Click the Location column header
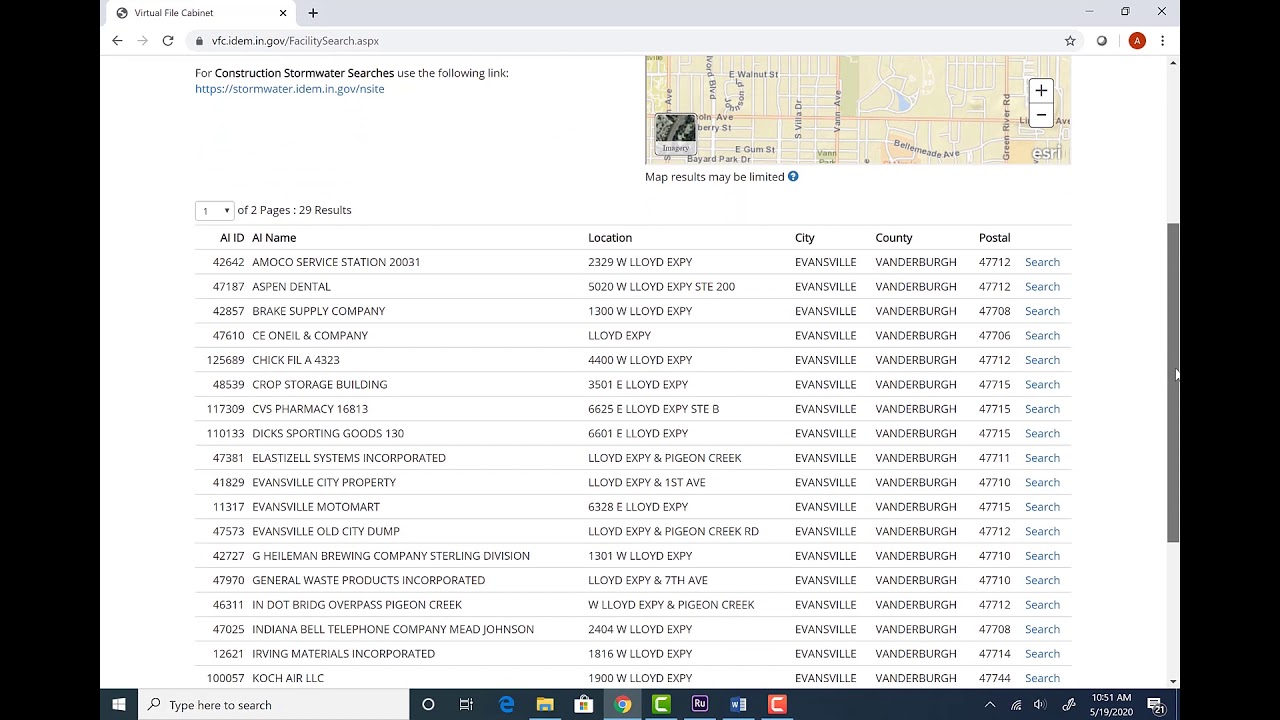The height and width of the screenshot is (720, 1280). click(x=610, y=238)
